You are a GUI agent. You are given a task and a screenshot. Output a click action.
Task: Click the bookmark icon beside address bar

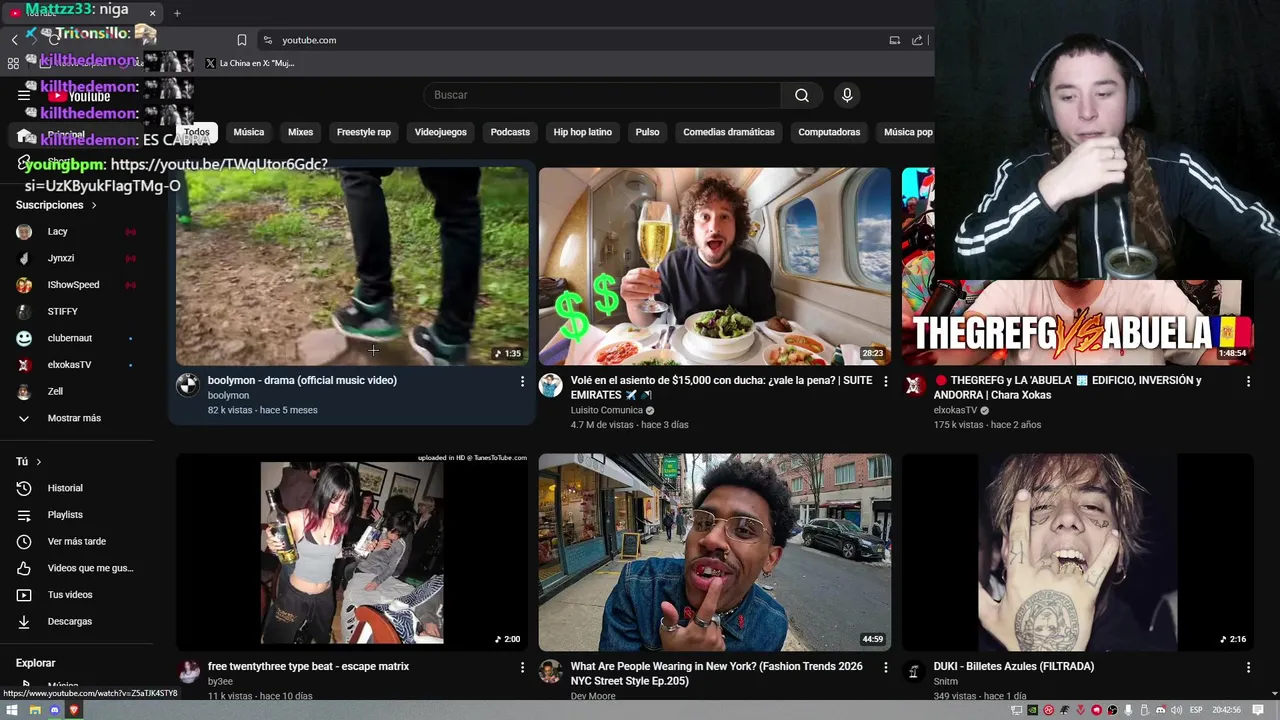click(242, 40)
